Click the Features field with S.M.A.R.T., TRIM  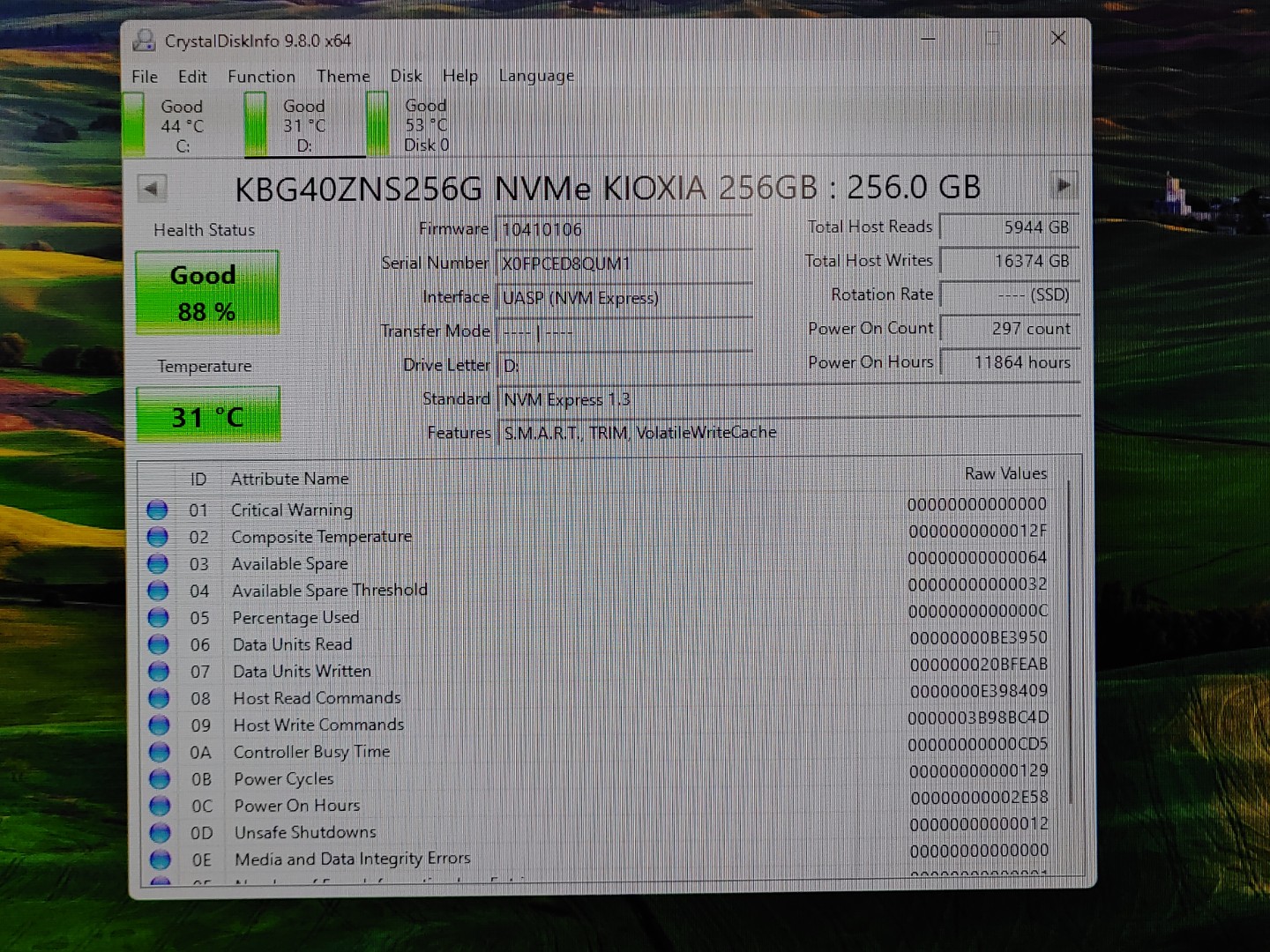[x=789, y=433]
